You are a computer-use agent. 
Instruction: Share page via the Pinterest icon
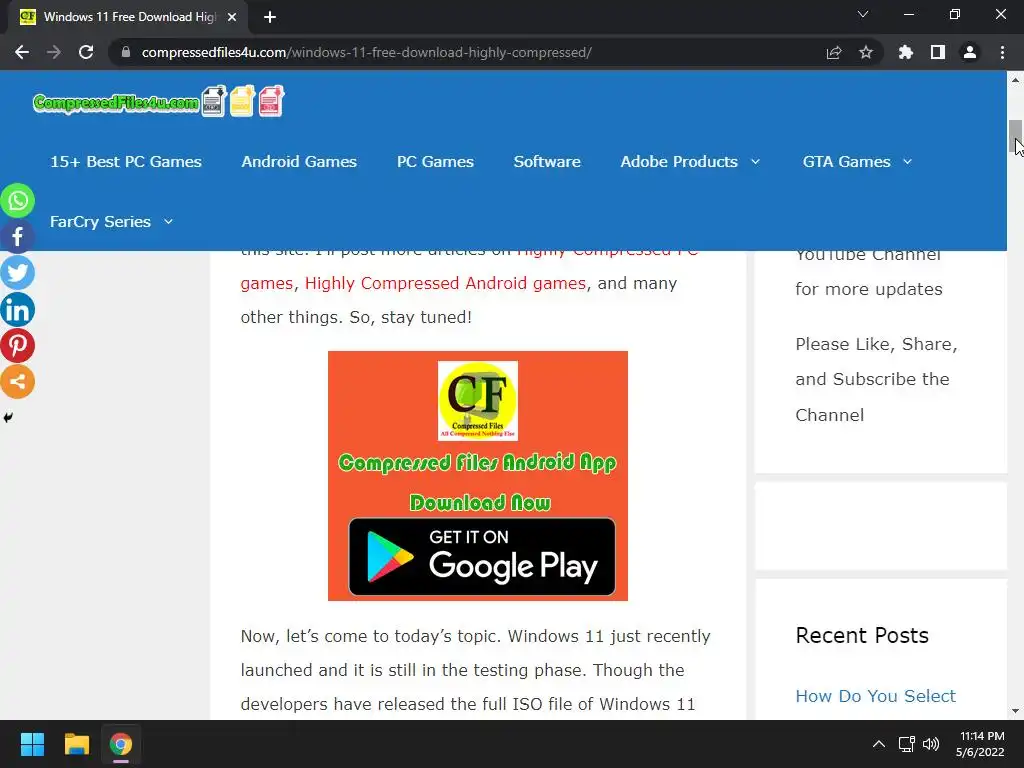(x=18, y=345)
